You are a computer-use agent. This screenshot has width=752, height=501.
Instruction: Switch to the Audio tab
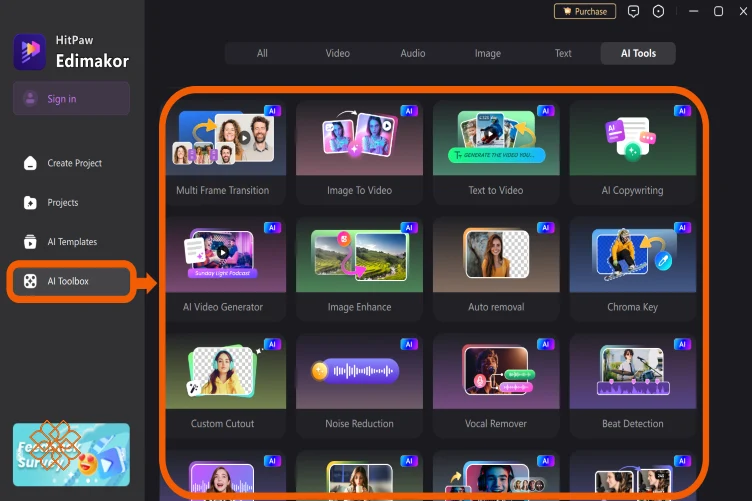tap(412, 53)
